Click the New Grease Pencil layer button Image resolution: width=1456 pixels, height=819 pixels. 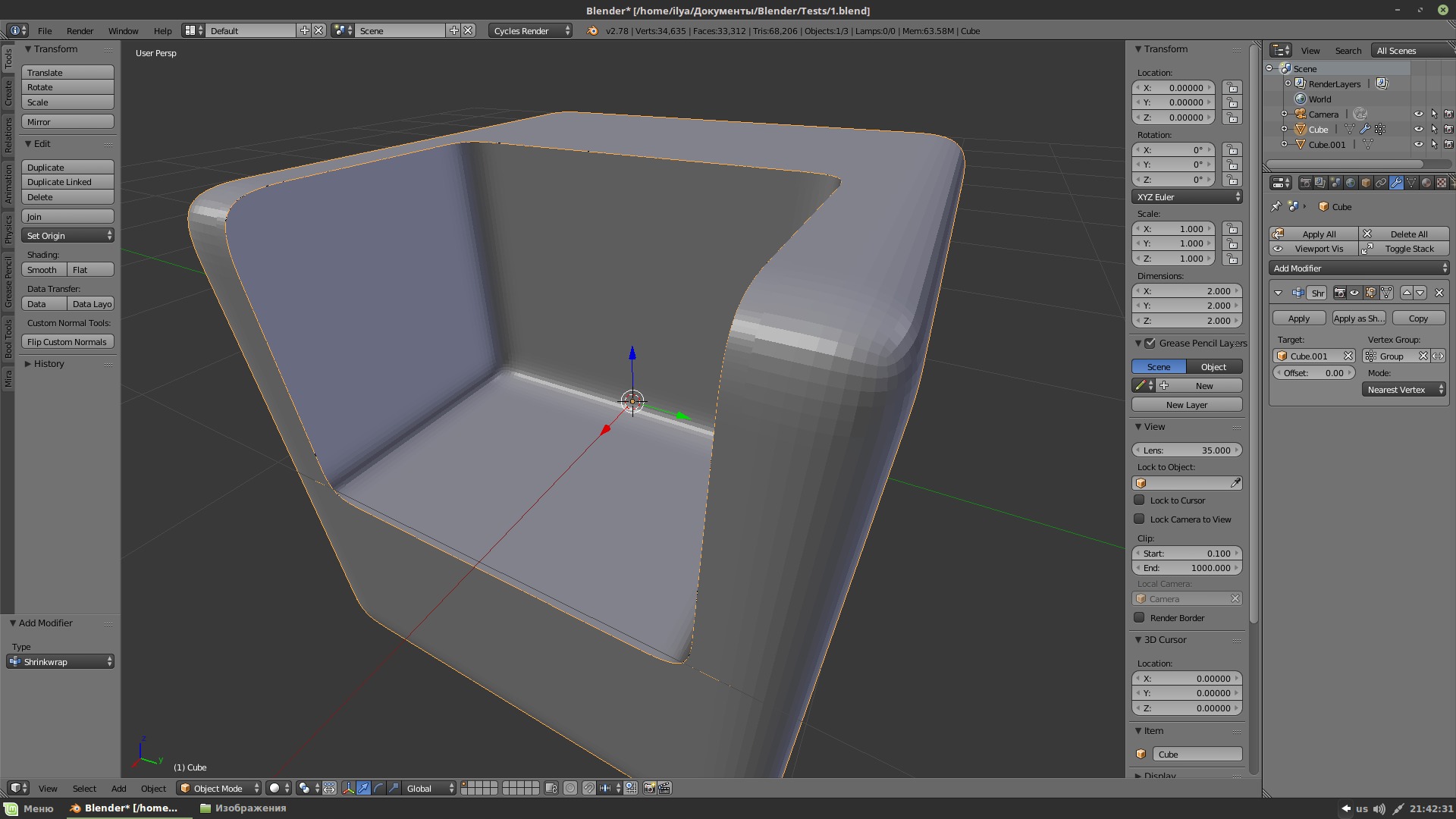1187,405
